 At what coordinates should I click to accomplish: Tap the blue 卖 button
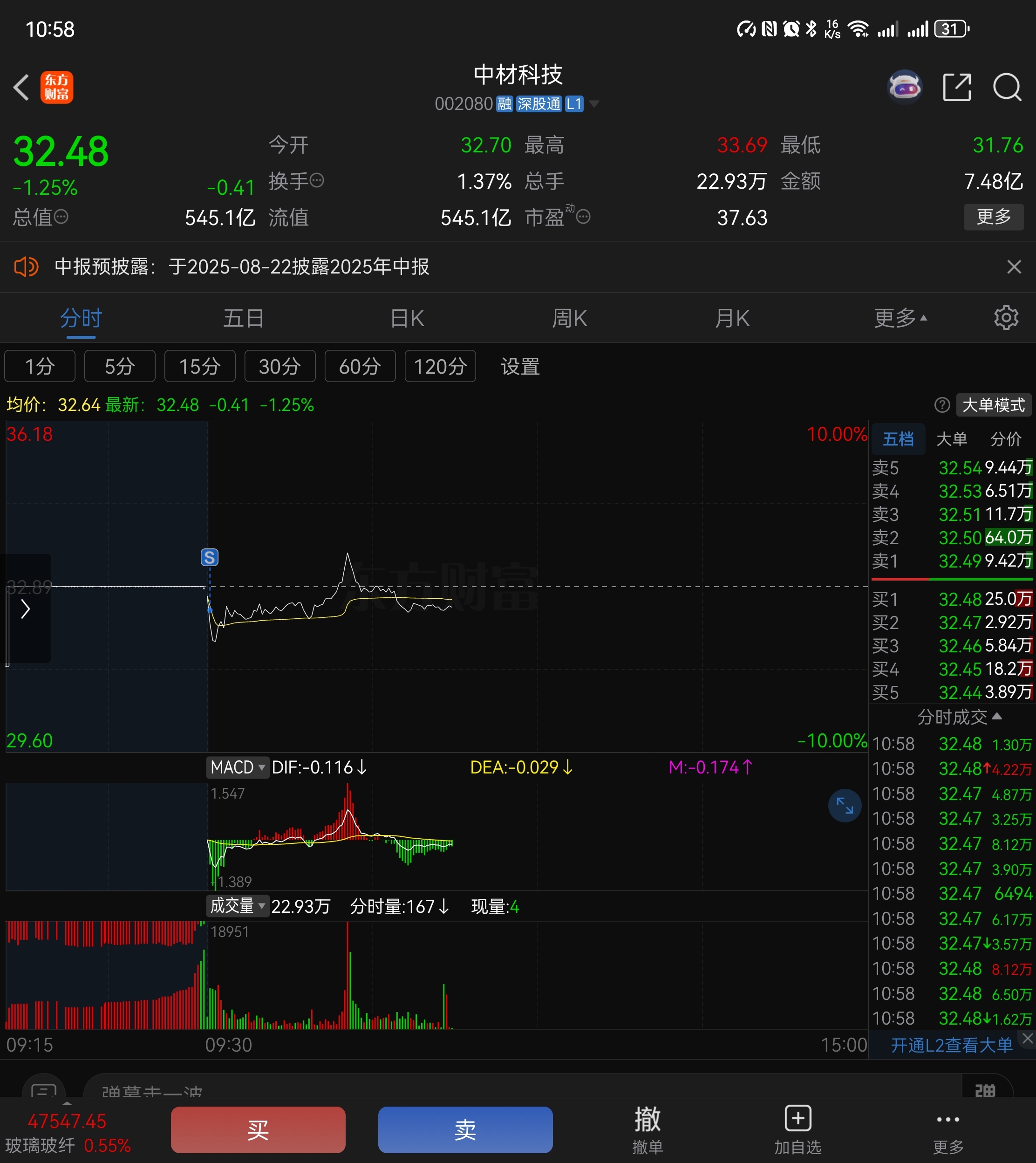tap(465, 1129)
